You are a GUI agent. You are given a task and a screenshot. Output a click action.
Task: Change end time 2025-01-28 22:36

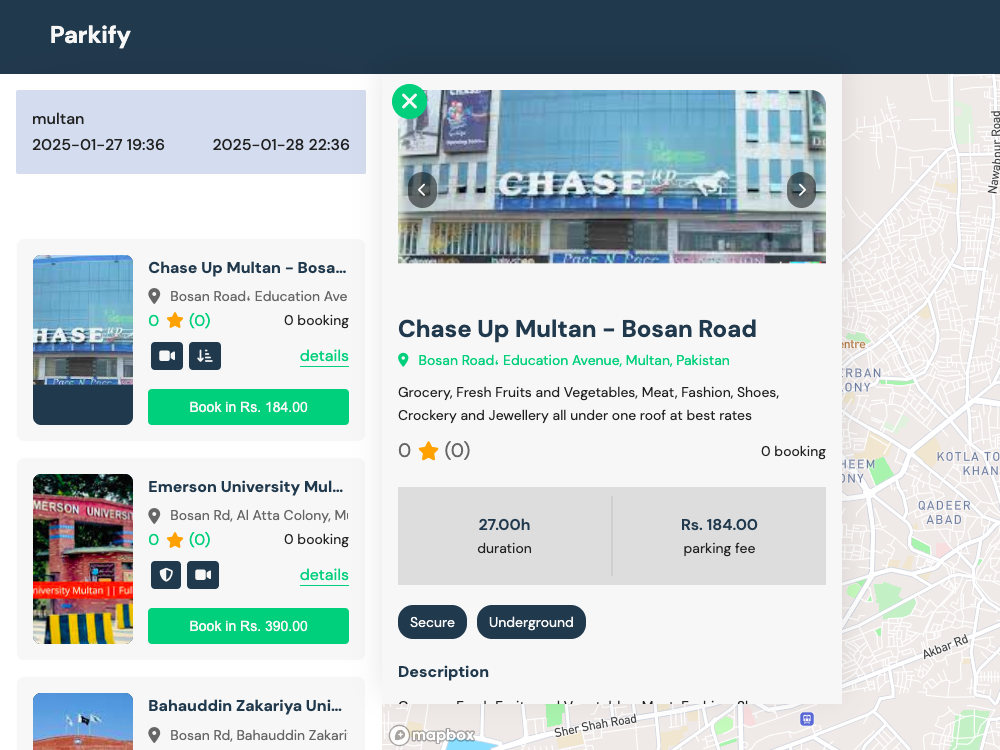(x=281, y=145)
